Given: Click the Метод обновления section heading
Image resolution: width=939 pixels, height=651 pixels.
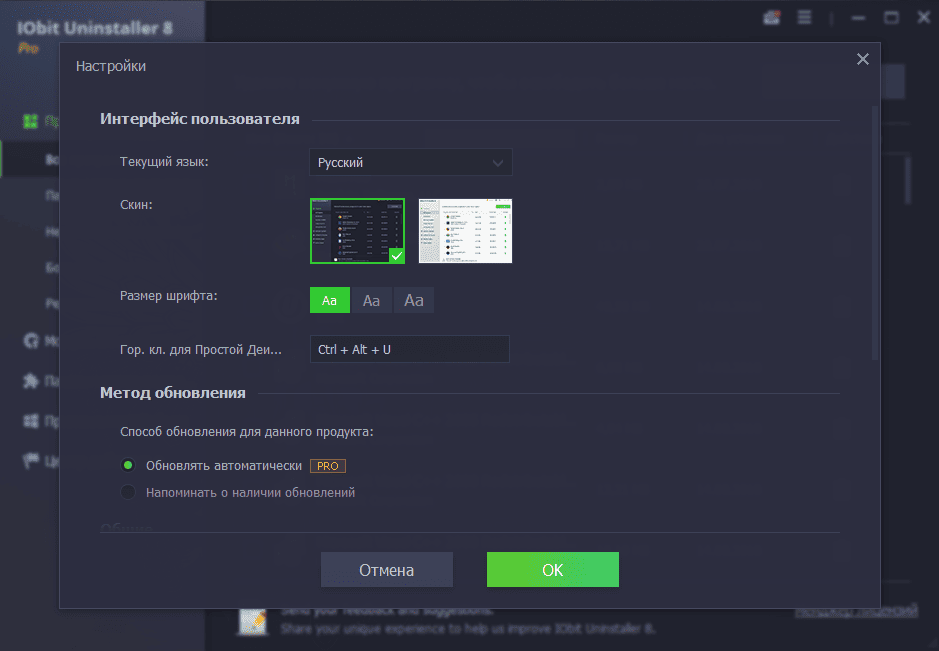Looking at the screenshot, I should coord(172,392).
